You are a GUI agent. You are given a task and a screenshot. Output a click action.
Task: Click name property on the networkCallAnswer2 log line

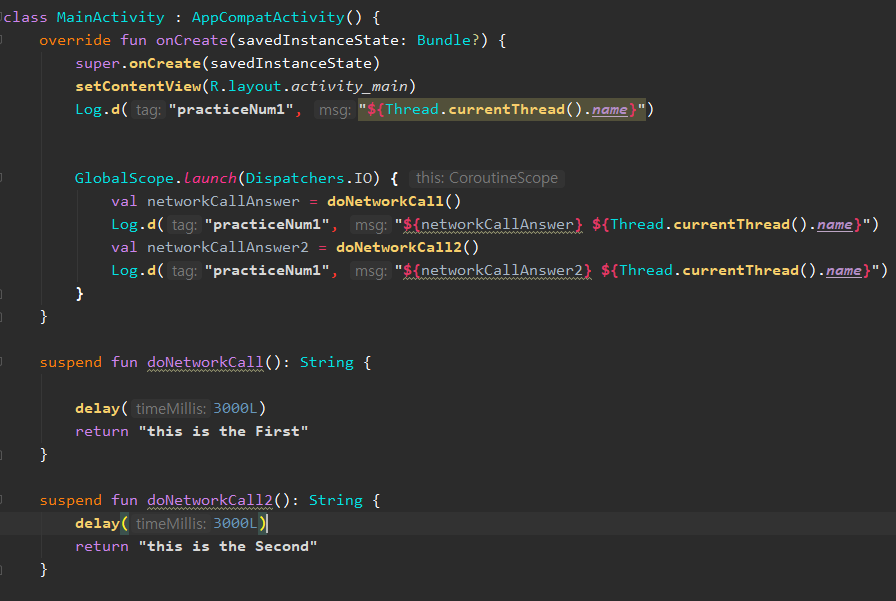click(x=843, y=270)
